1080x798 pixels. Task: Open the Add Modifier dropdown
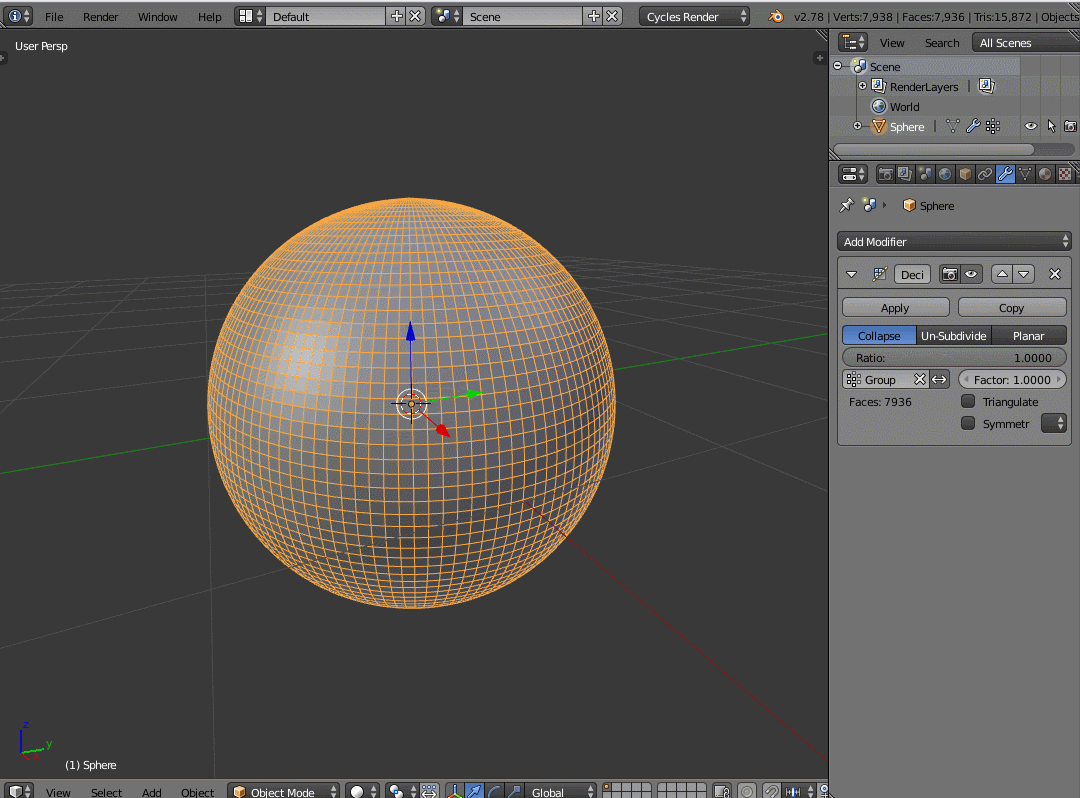tap(954, 241)
